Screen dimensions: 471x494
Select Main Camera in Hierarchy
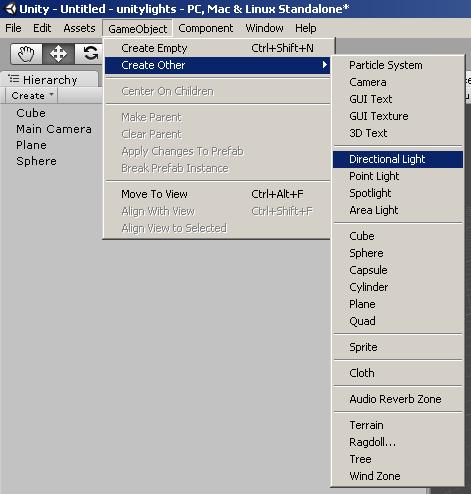54,129
